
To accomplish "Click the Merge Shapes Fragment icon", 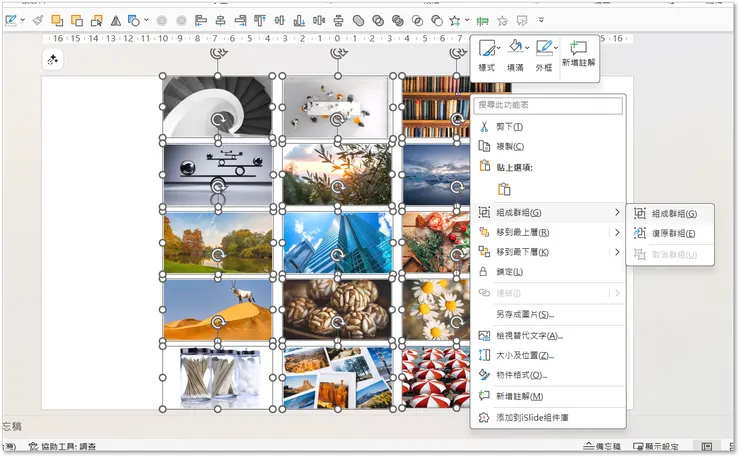I will pos(398,20).
